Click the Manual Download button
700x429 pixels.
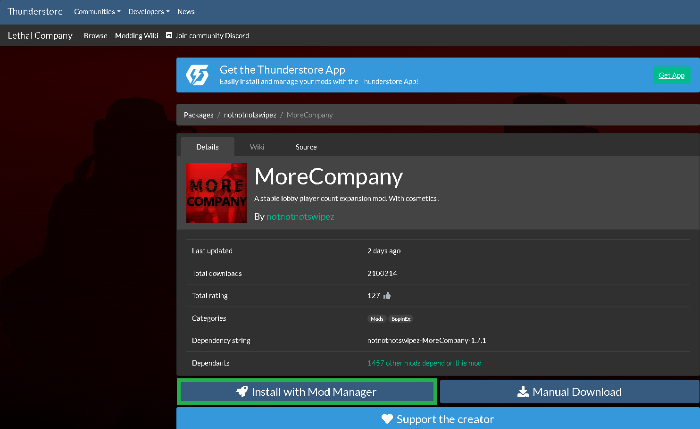click(x=570, y=392)
